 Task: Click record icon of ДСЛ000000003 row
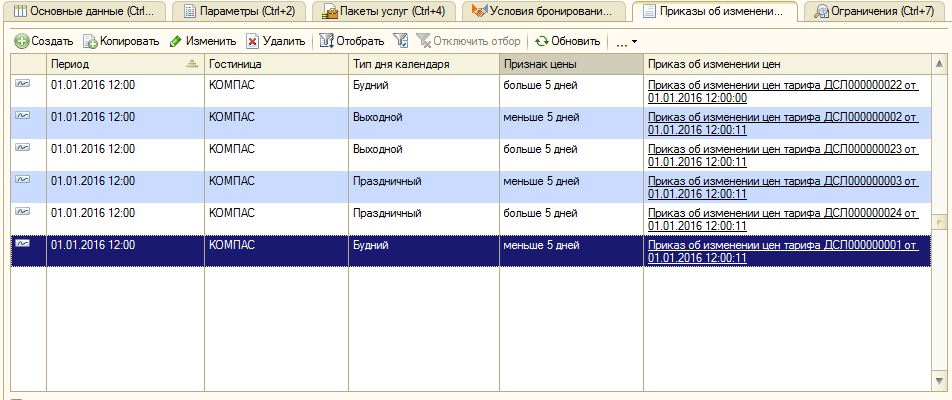pos(22,180)
